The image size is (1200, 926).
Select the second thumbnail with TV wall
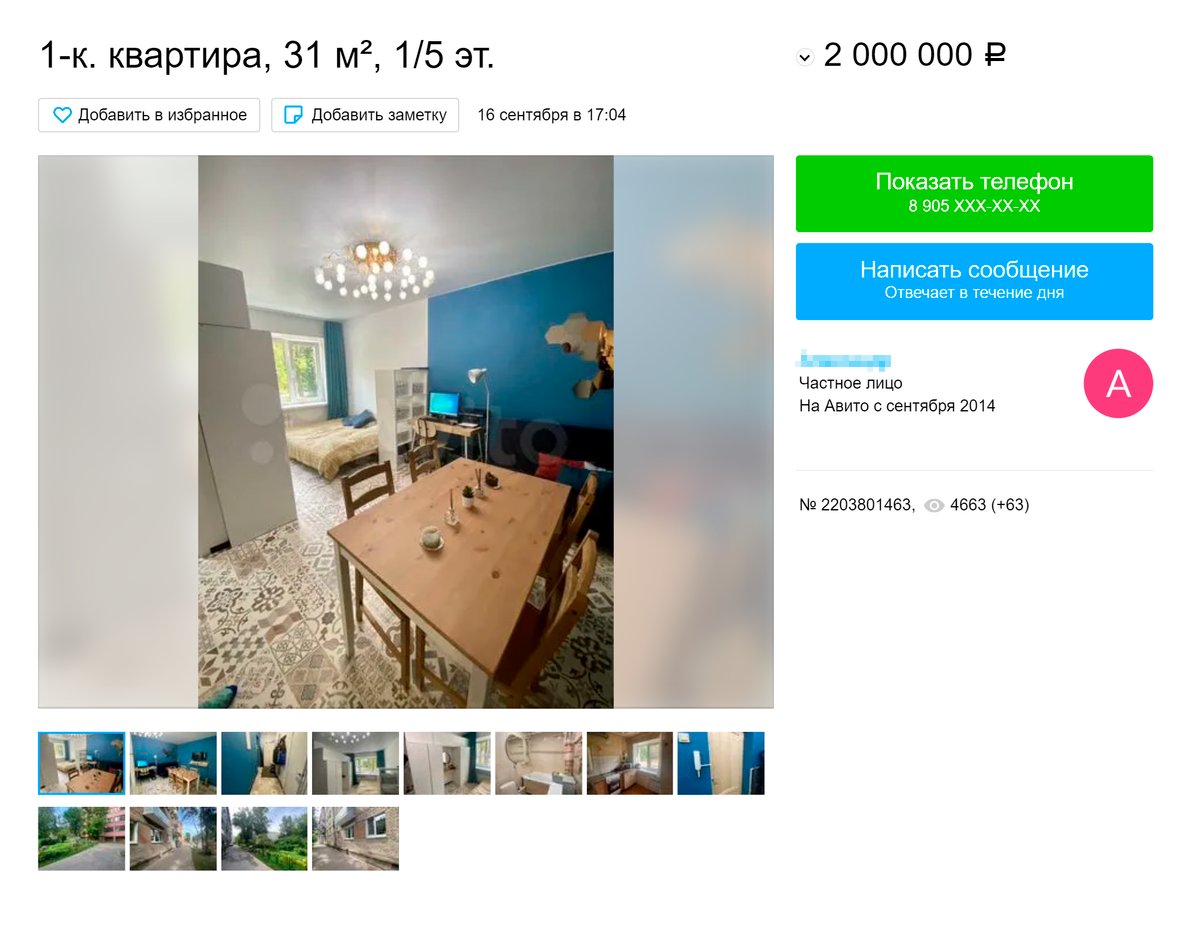pyautogui.click(x=173, y=763)
